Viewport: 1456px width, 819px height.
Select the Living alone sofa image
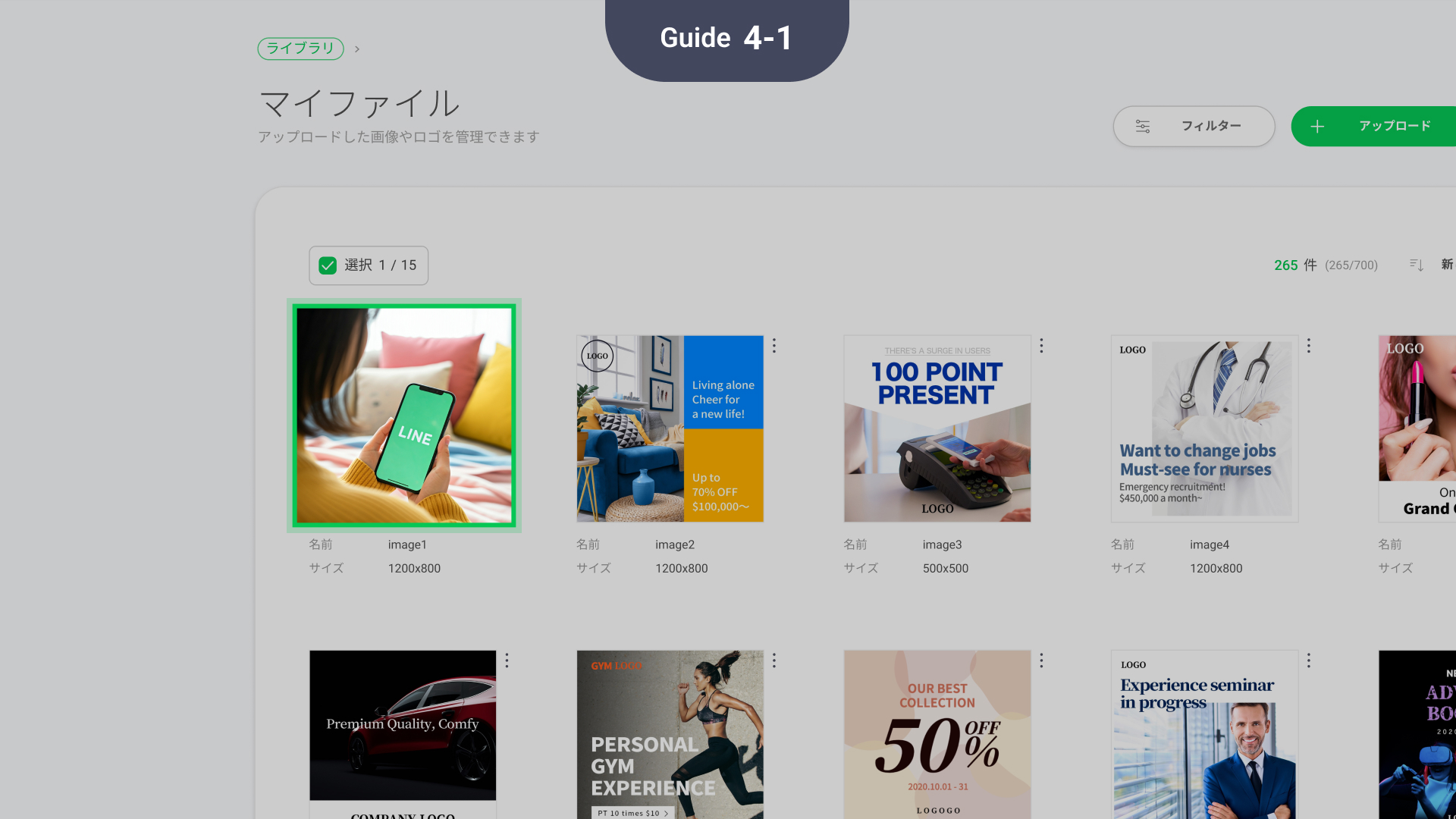[x=670, y=428]
